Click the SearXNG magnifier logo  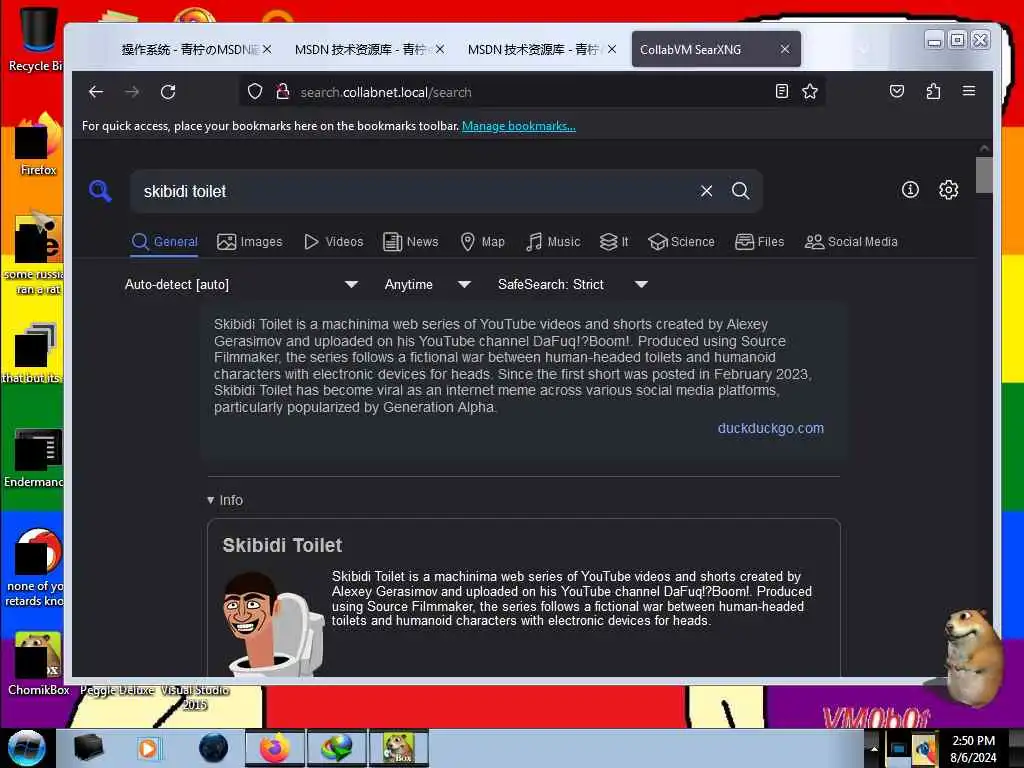pyautogui.click(x=100, y=191)
